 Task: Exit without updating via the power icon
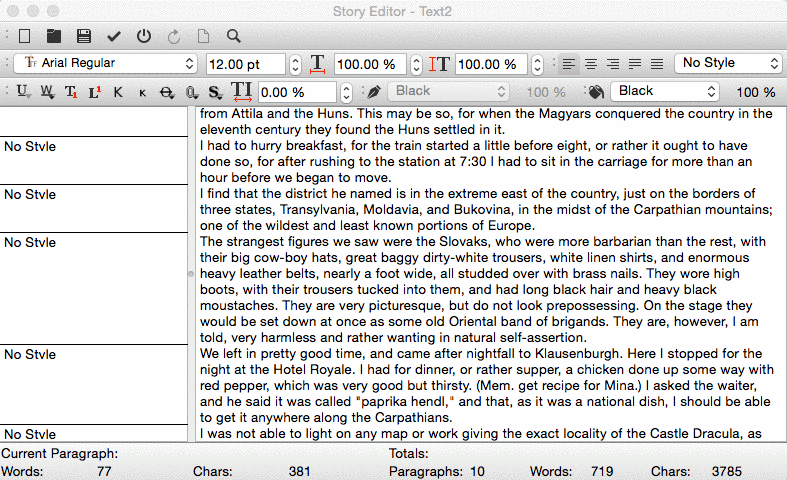[x=144, y=36]
